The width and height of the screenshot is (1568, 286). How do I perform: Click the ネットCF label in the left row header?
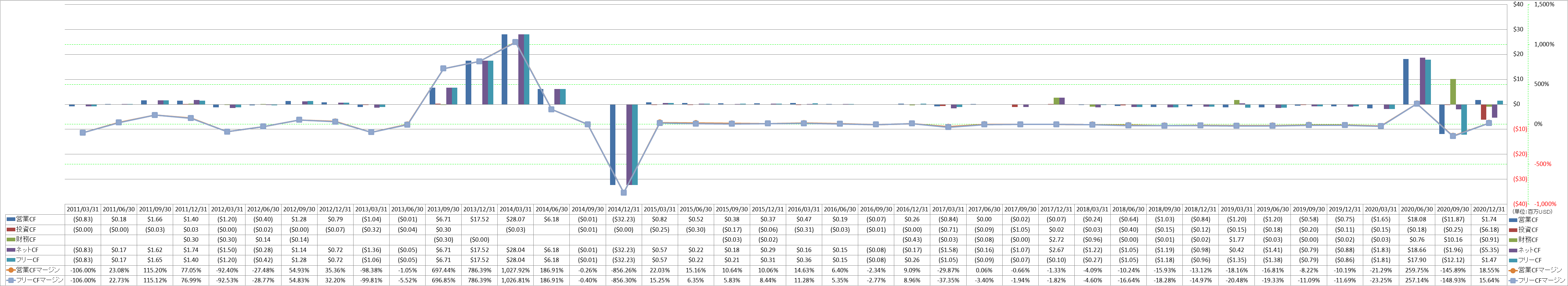(28, 250)
